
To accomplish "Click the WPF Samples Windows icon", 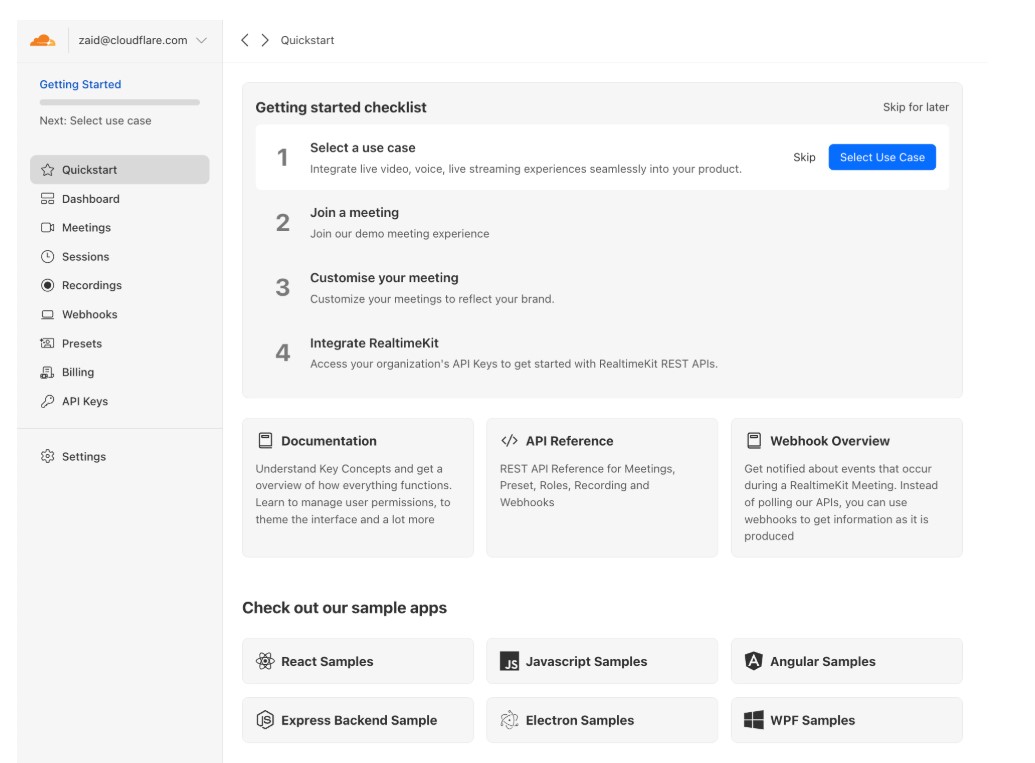I will click(754, 721).
